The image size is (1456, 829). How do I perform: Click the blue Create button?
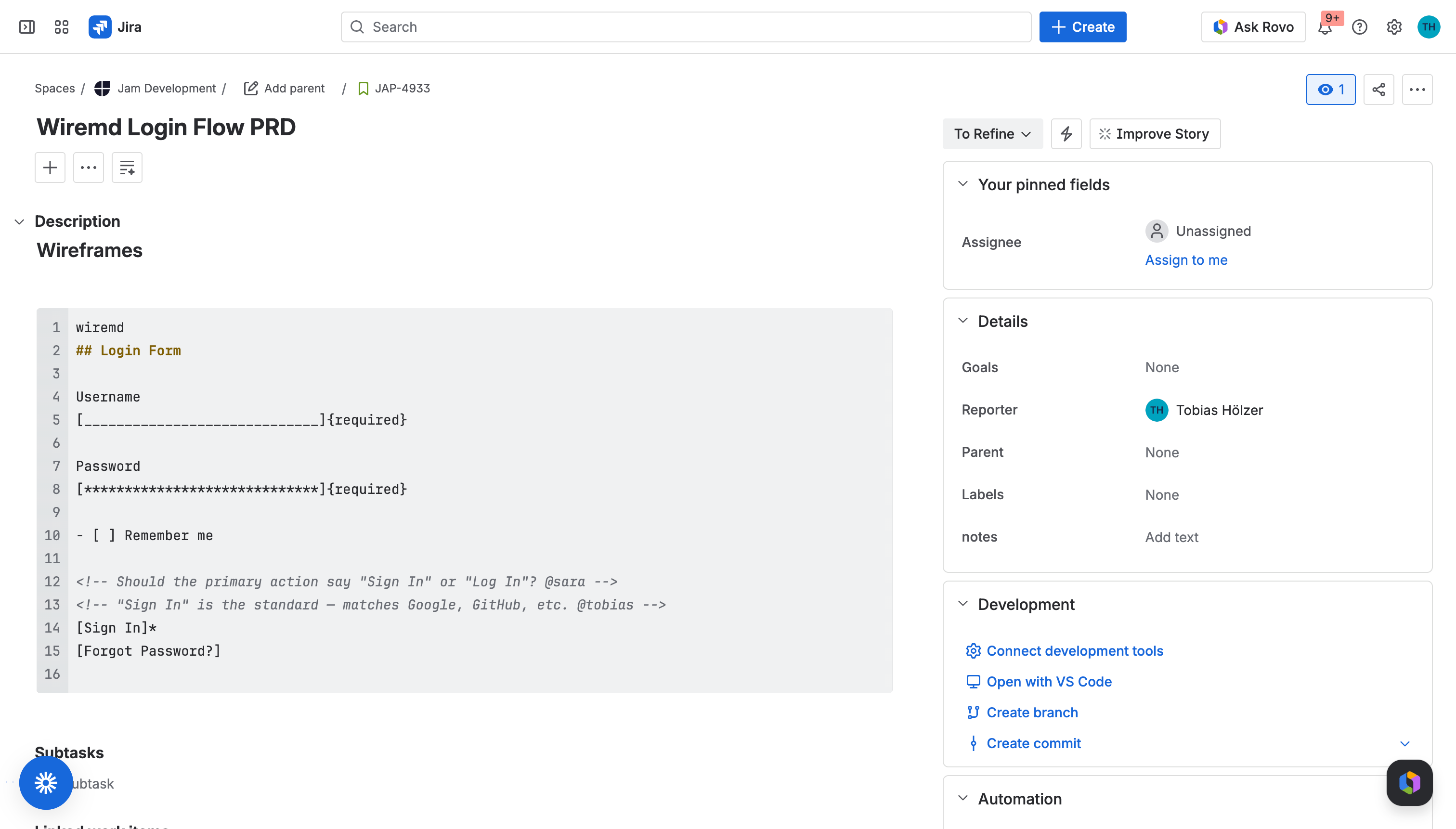tap(1082, 27)
